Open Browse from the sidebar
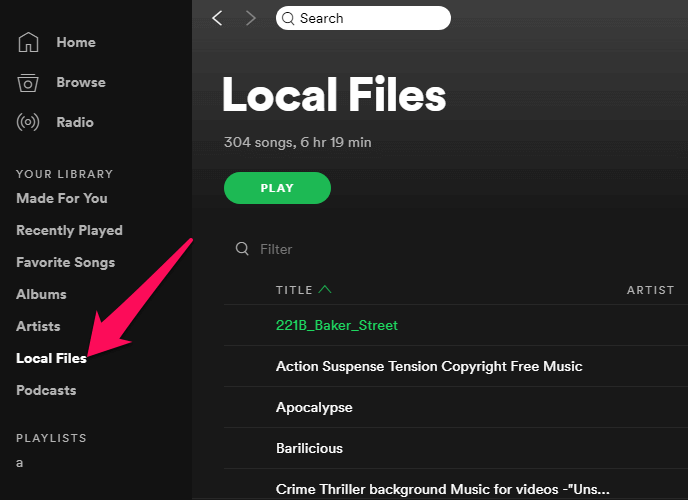The width and height of the screenshot is (688, 500). [81, 82]
